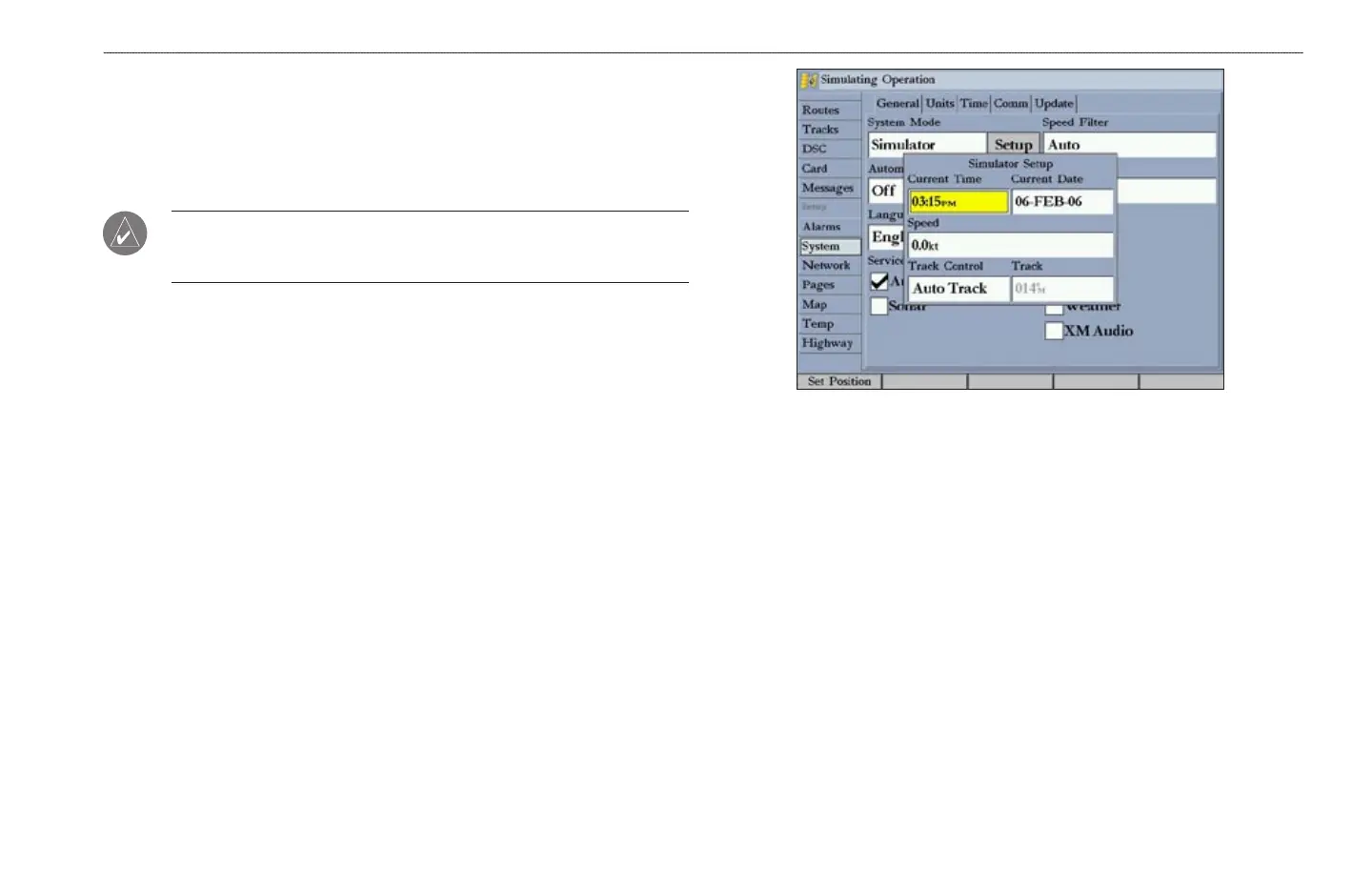Viewport: 1372px width, 892px height.
Task: Click the Setup button
Action: click(x=1013, y=145)
